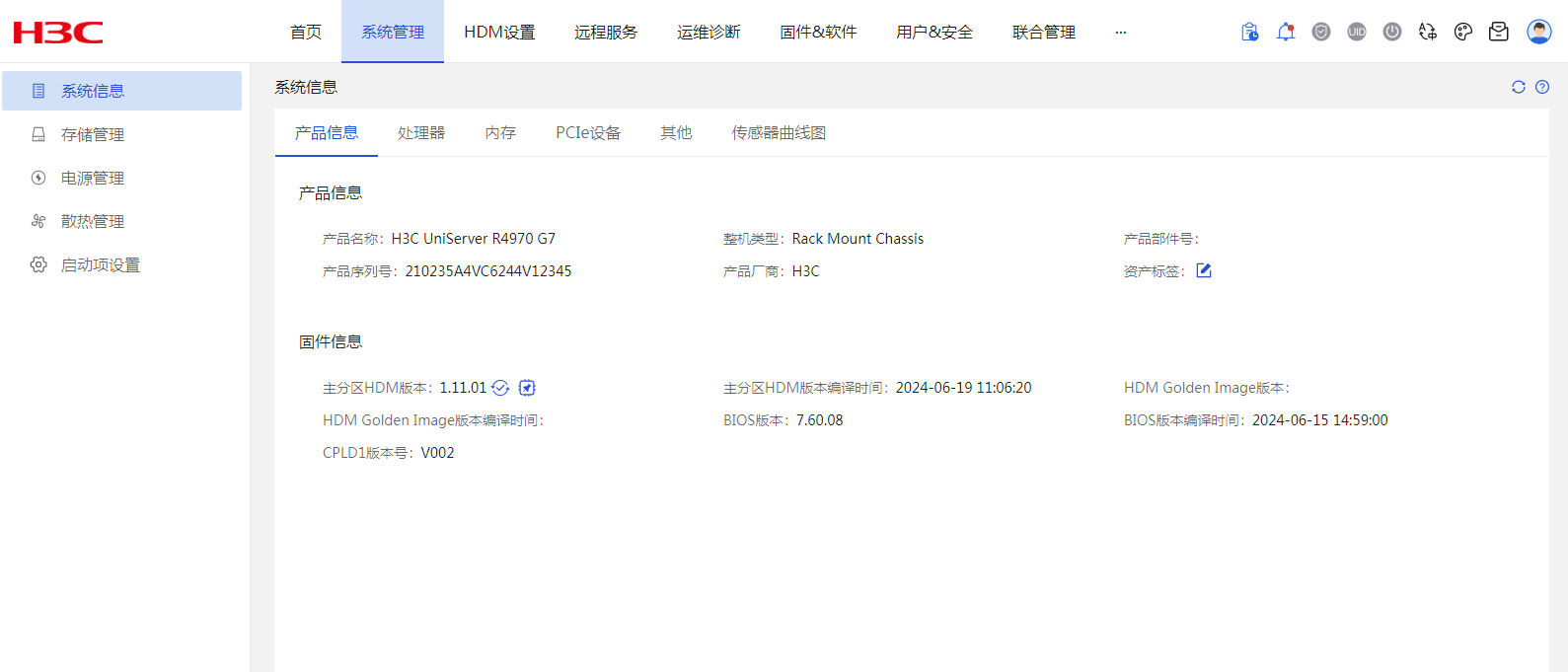Image resolution: width=1568 pixels, height=672 pixels.
Task: Click the 产品信息 section heading
Action: tap(331, 192)
